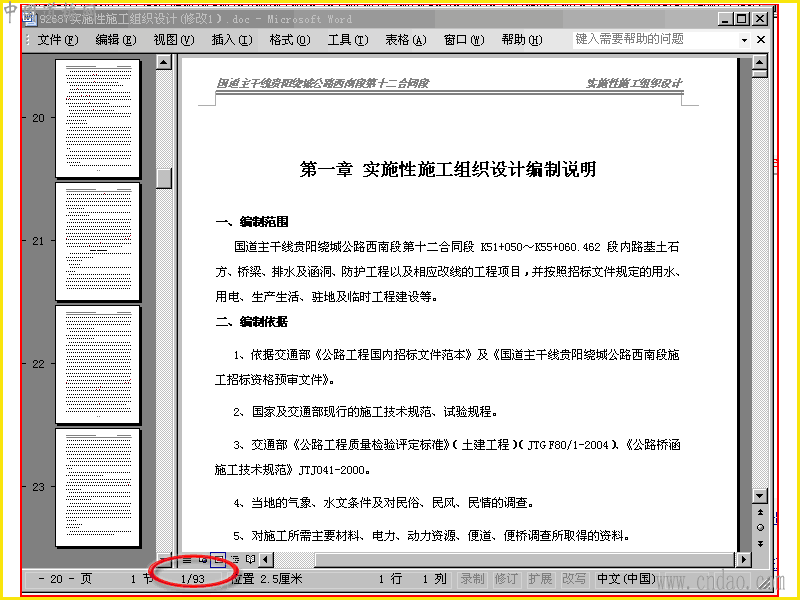Expand the help question box dropdown arrow
Screen dimensions: 800x600
pyautogui.click(x=744, y=40)
